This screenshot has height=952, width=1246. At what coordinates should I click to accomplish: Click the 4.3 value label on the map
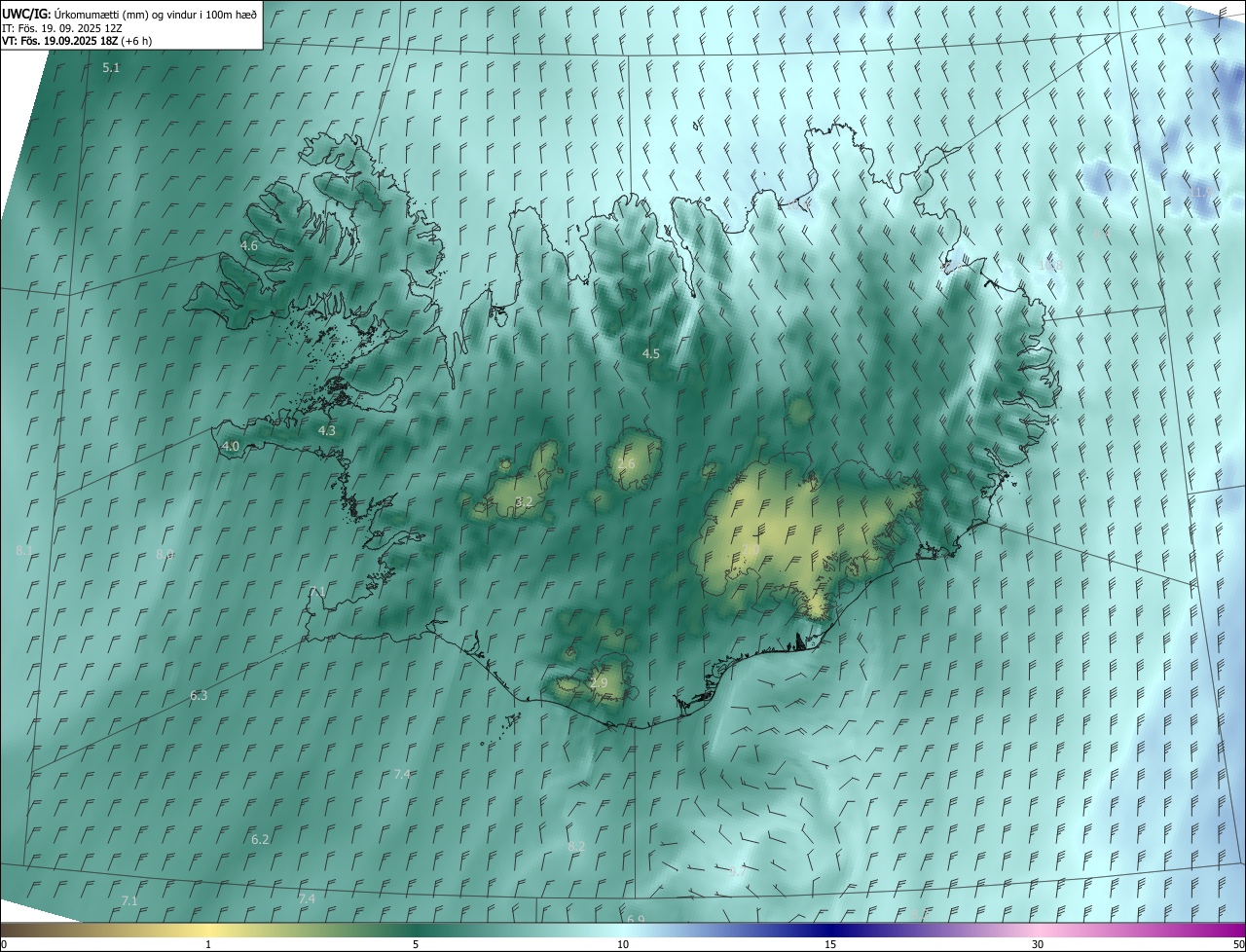[x=327, y=430]
